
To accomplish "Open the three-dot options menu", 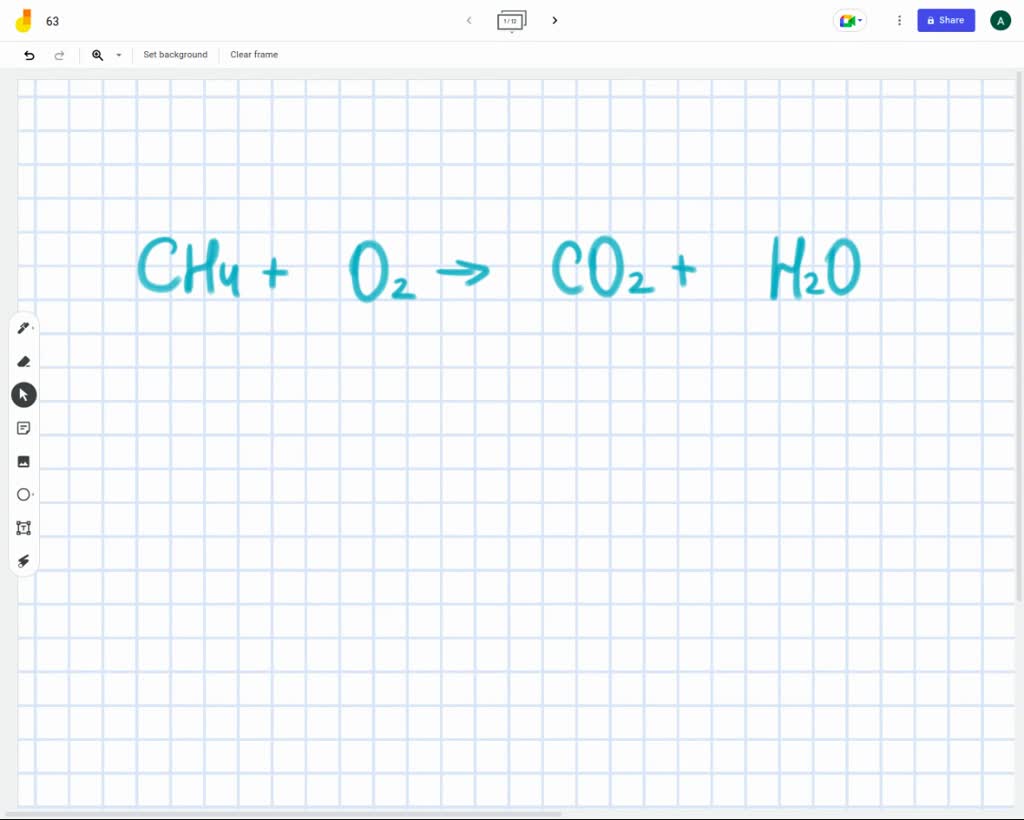I will [x=899, y=20].
